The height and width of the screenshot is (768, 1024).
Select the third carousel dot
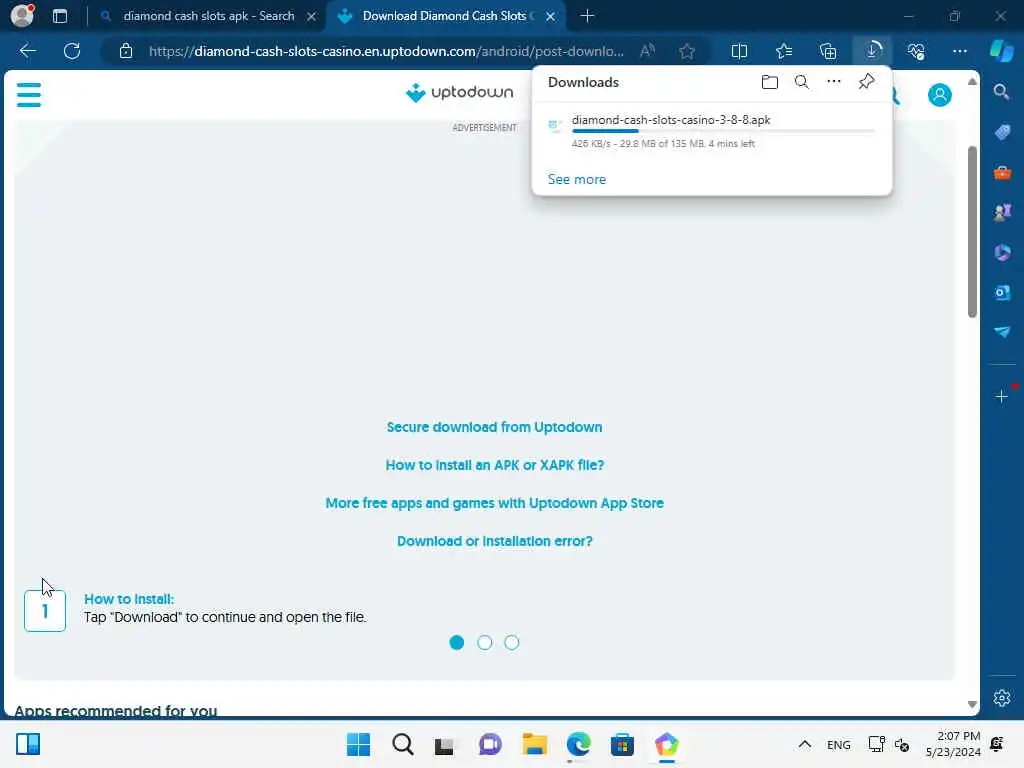pos(512,643)
